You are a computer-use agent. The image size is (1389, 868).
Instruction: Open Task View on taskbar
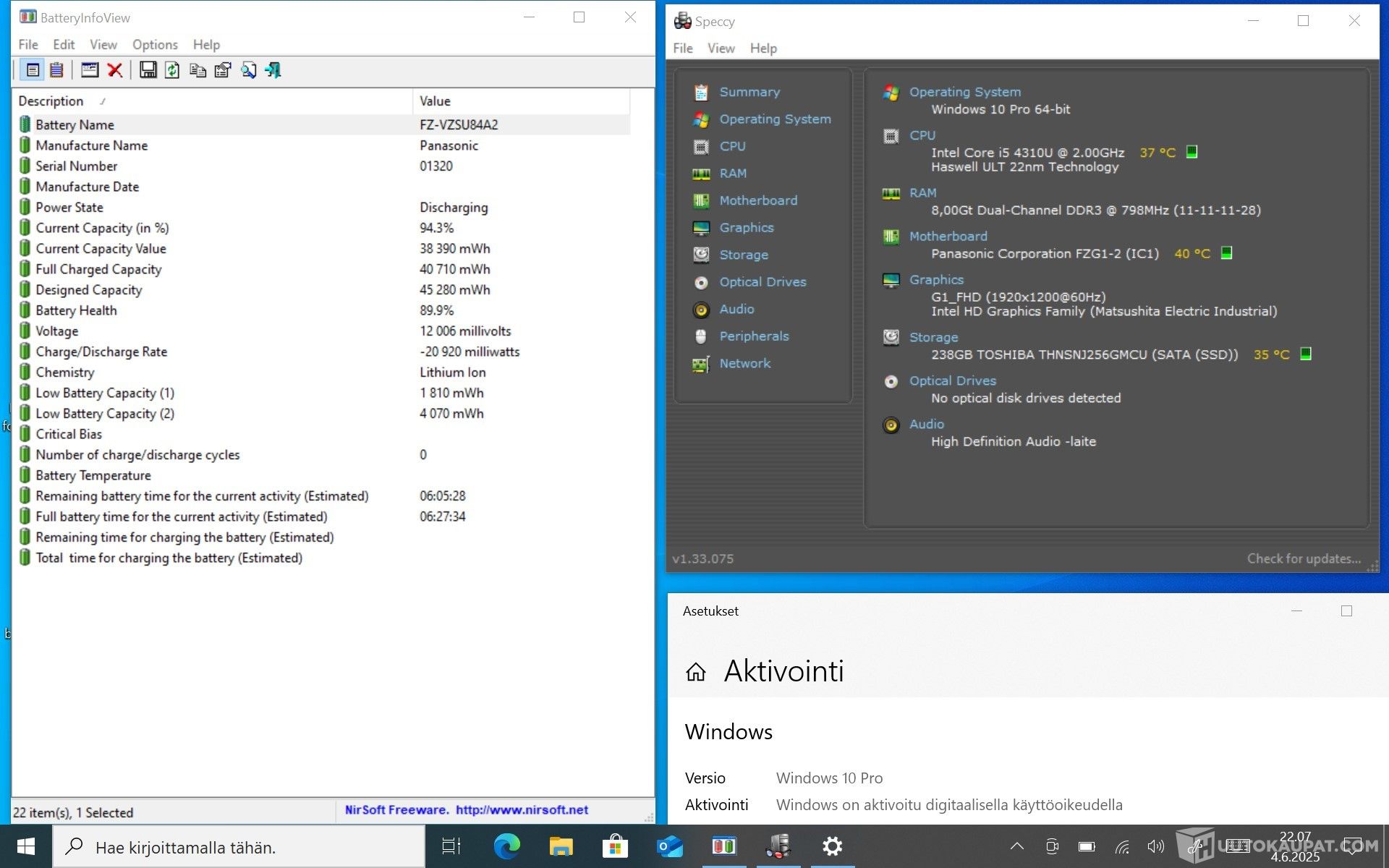coord(451,847)
